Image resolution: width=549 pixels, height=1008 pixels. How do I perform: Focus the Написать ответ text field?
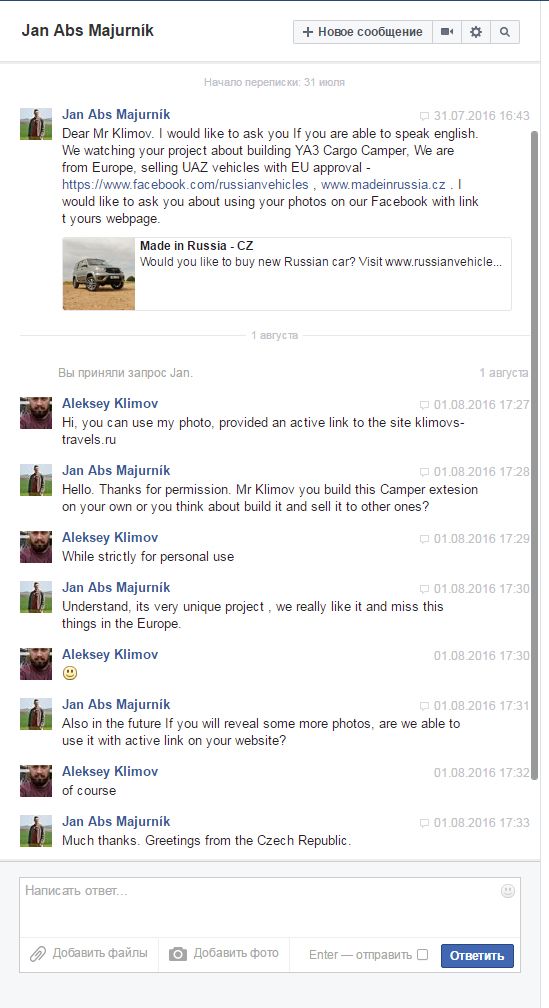coord(270,906)
